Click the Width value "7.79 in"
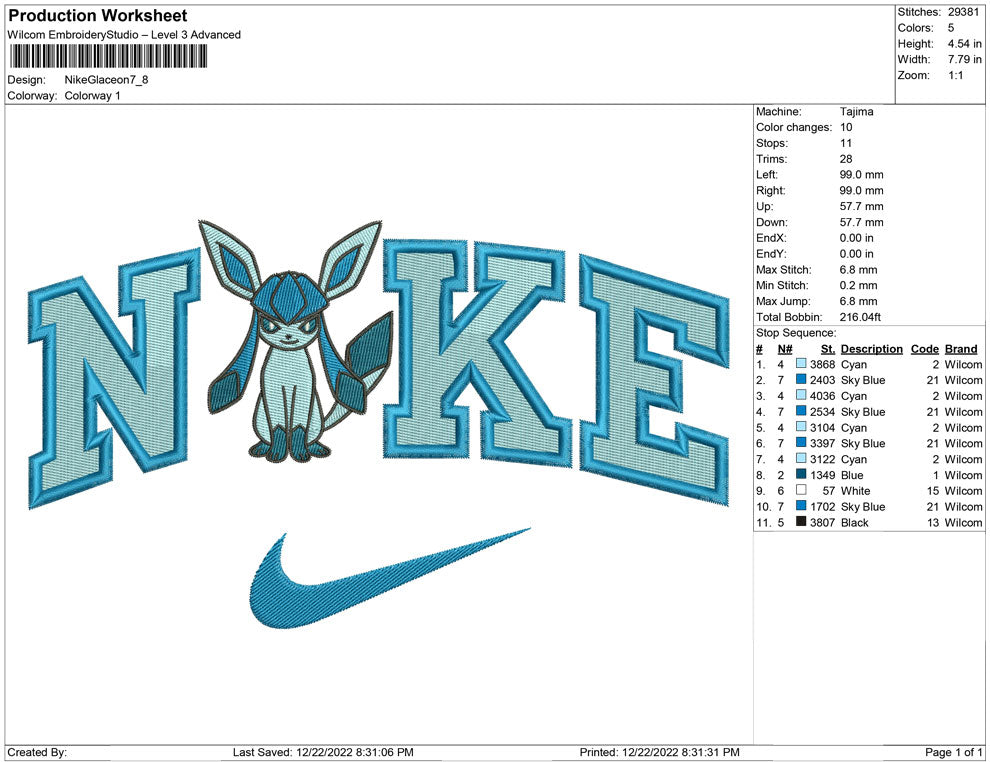This screenshot has height=762, width=990. [964, 59]
